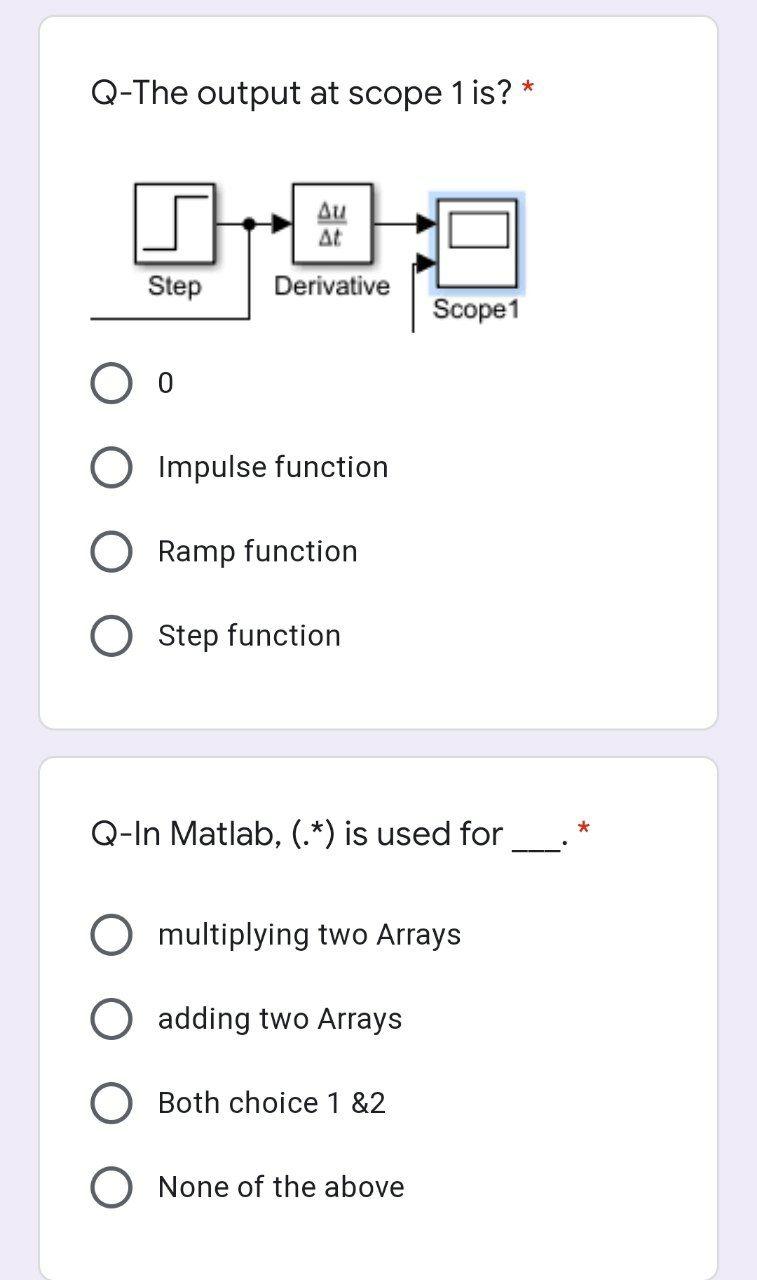The image size is (757, 1280).
Task: Choose adding two Arrays radio button
Action: click(x=111, y=1019)
